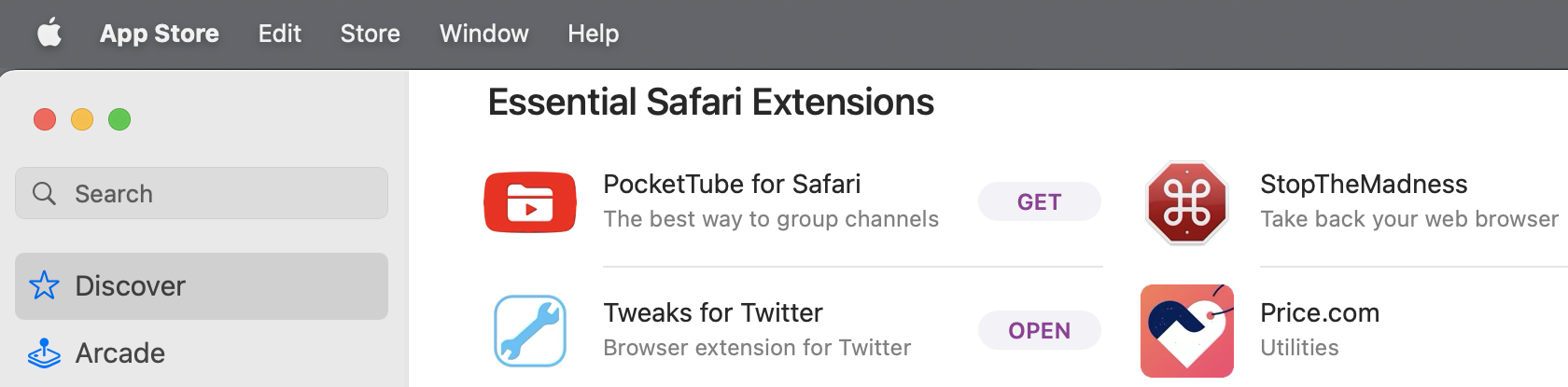1568x387 pixels.
Task: Open the Edit menu
Action: pyautogui.click(x=279, y=34)
